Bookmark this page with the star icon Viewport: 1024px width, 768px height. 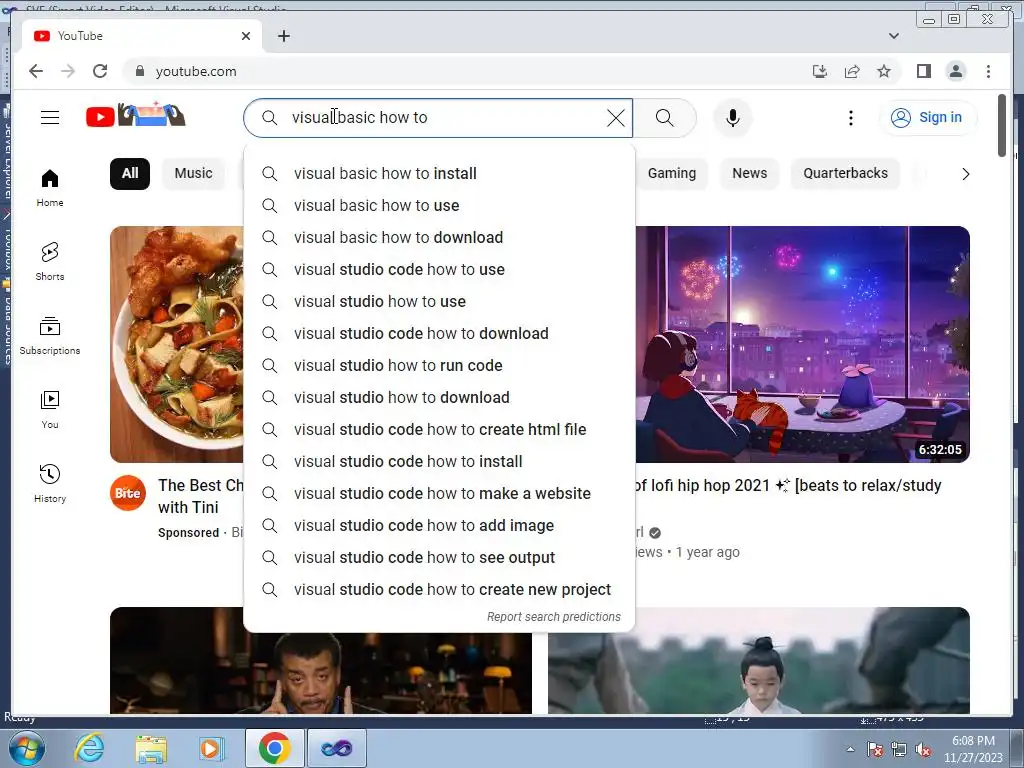tap(884, 71)
